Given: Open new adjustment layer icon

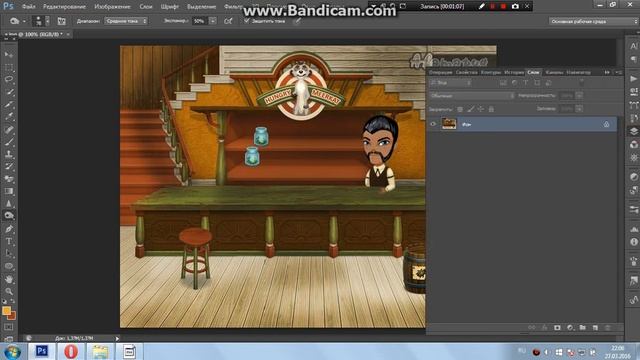Looking at the screenshot, I should pos(570,328).
